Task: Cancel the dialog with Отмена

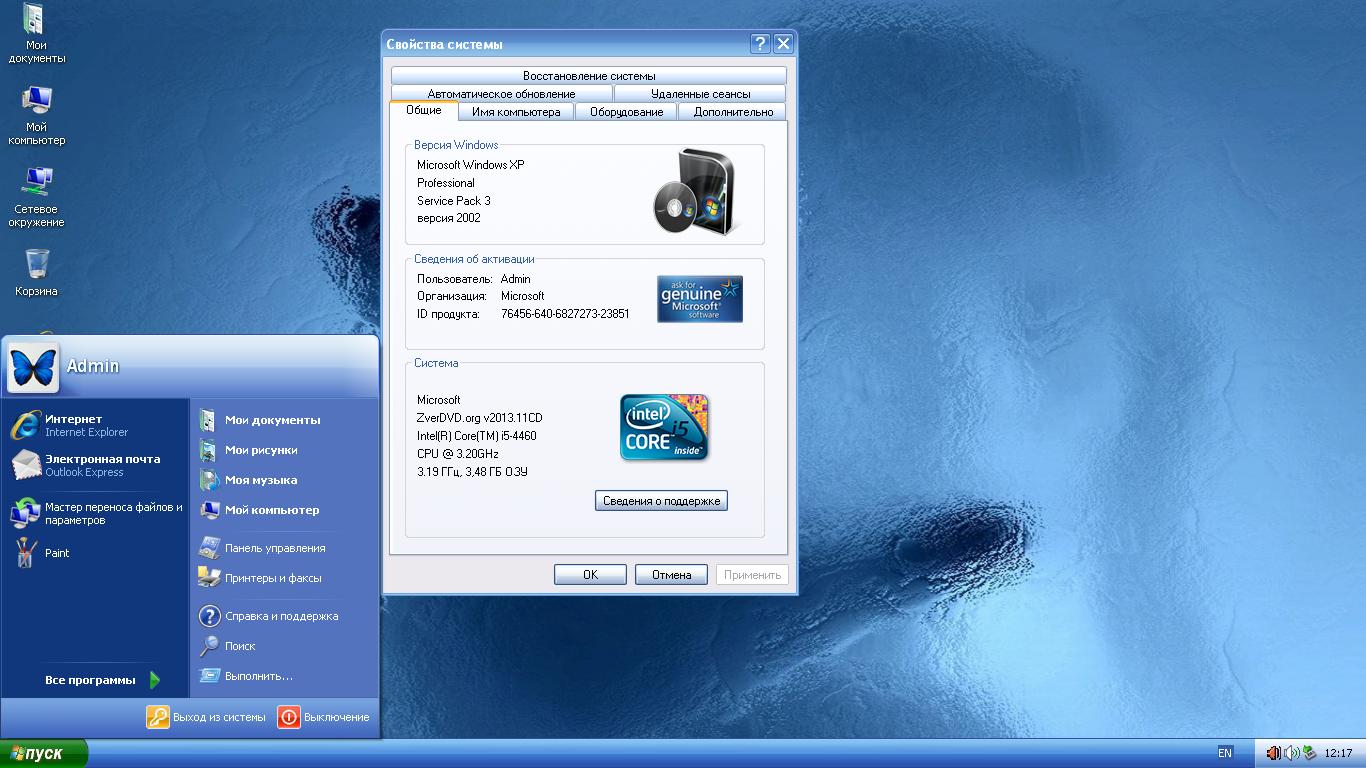Action: [671, 575]
